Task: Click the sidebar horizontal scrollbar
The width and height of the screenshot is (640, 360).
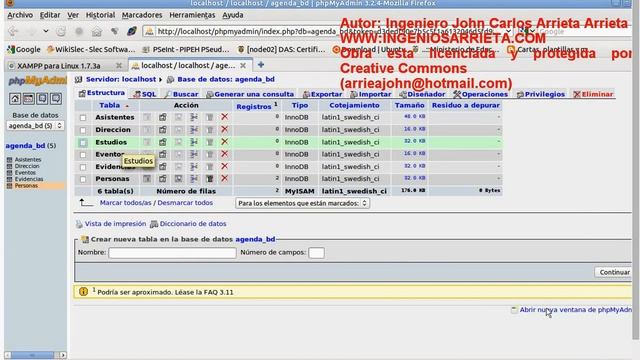Action: pos(35,355)
